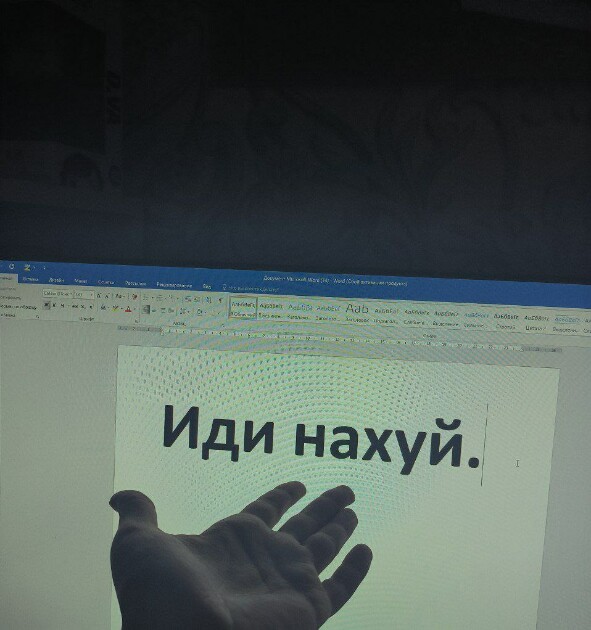591x630 pixels.
Task: Click the undo arrow in quick access toolbar
Action: click(x=11, y=266)
